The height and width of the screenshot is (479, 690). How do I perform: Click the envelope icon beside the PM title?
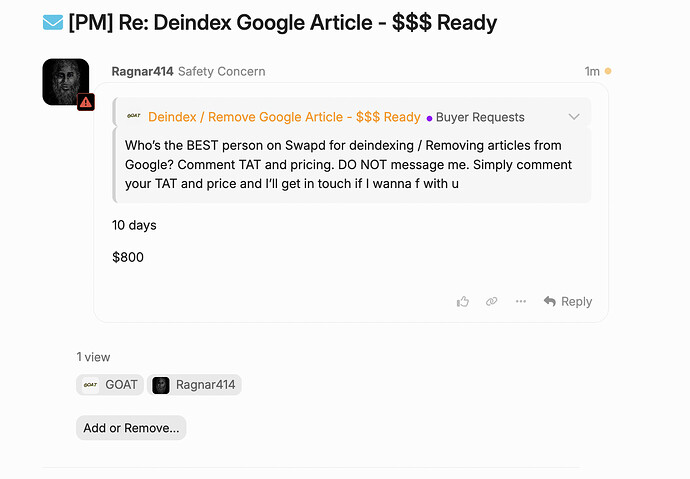[53, 22]
